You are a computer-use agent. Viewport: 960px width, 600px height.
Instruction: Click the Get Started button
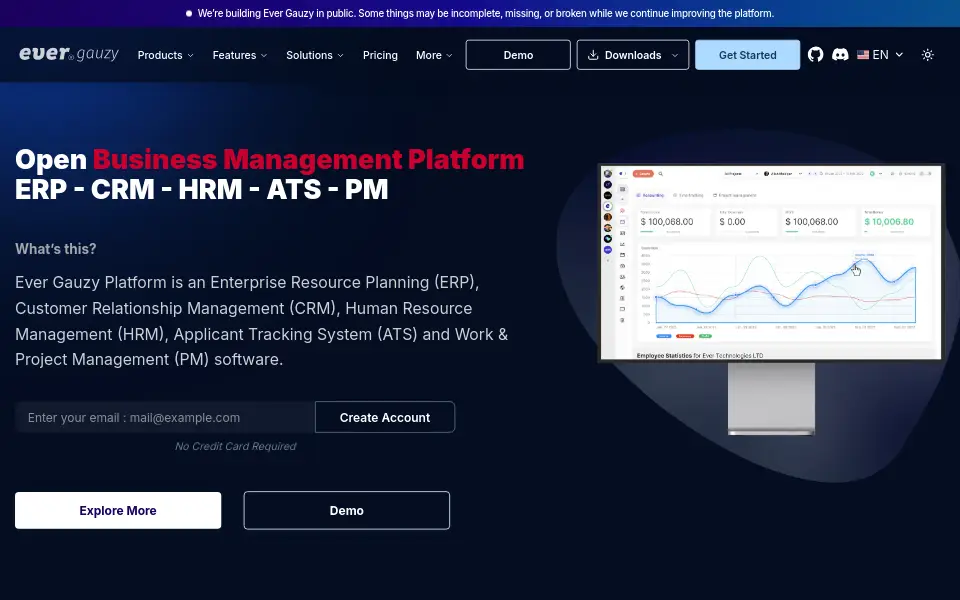(x=747, y=54)
